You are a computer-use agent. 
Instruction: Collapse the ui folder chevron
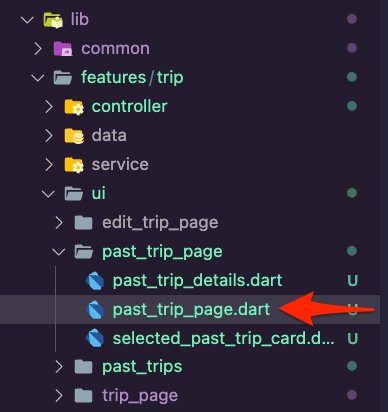click(x=48, y=194)
